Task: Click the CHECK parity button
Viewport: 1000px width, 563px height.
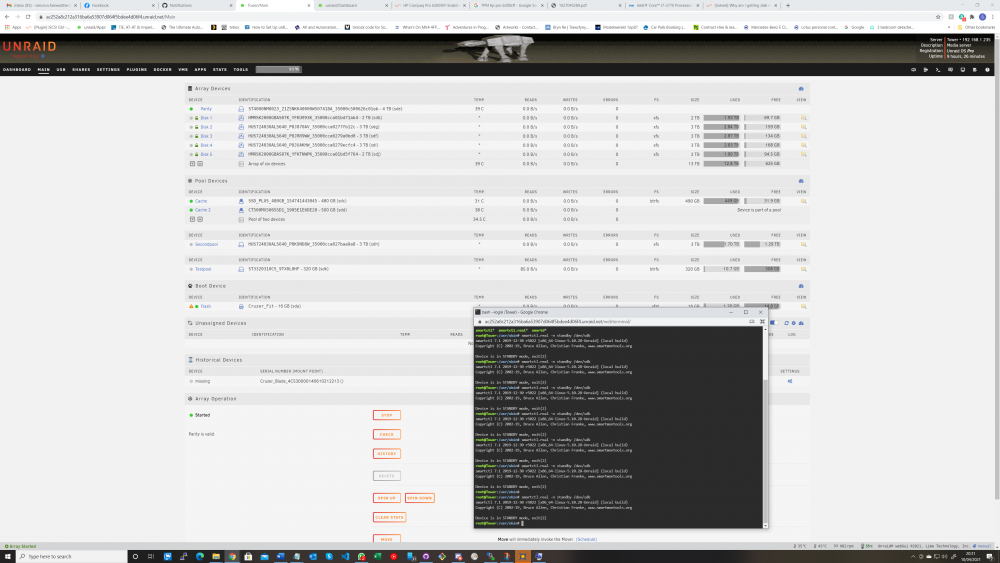Action: point(386,434)
